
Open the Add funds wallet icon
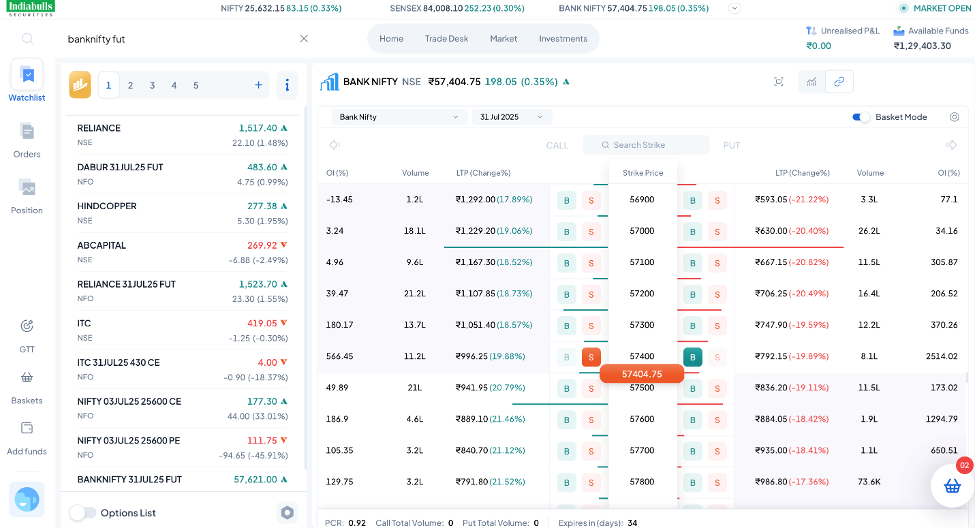(27, 428)
